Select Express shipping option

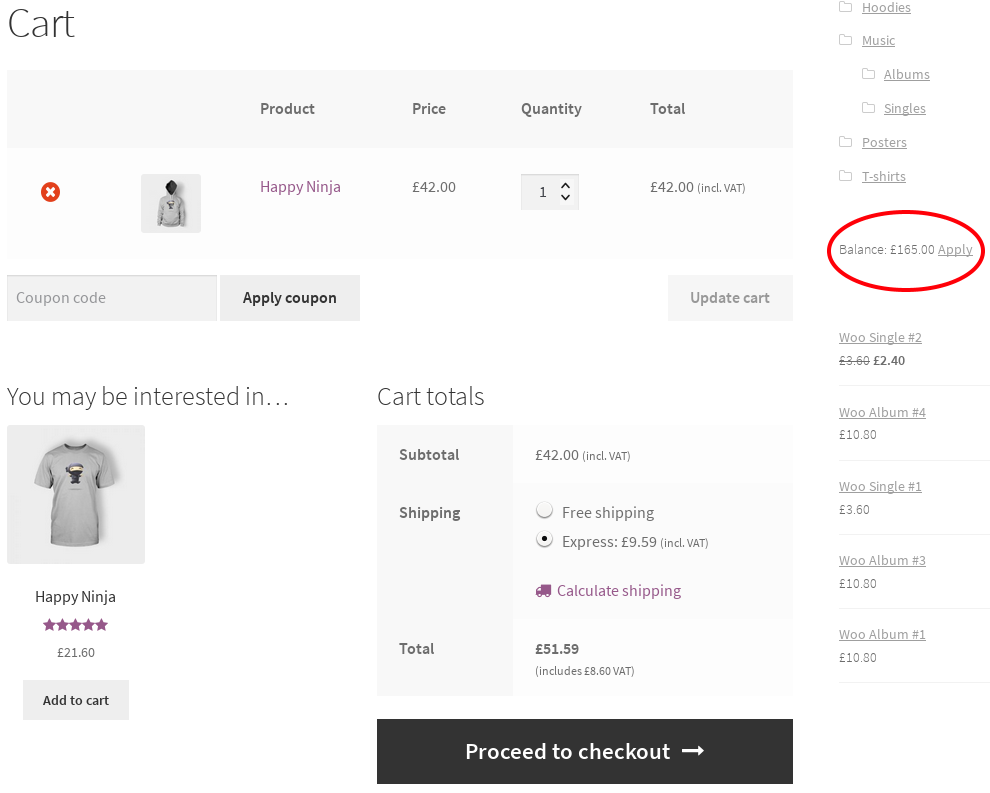544,539
